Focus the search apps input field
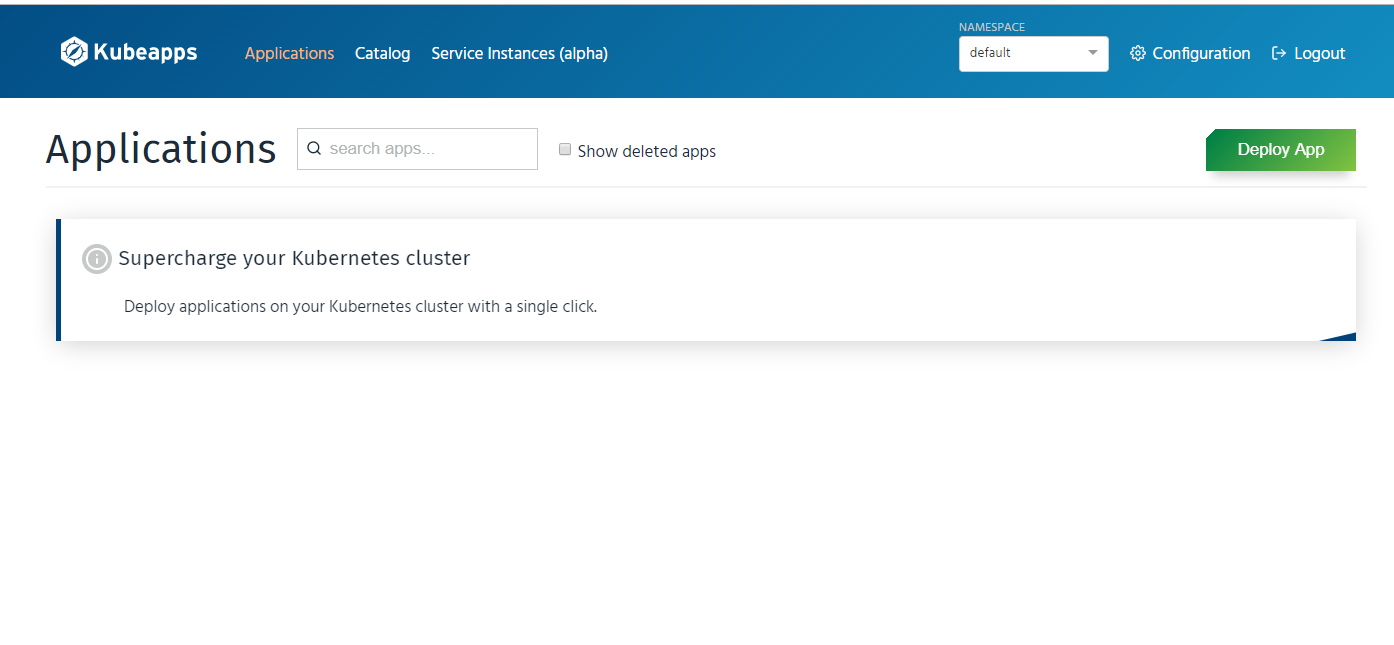The image size is (1394, 645). pos(417,149)
